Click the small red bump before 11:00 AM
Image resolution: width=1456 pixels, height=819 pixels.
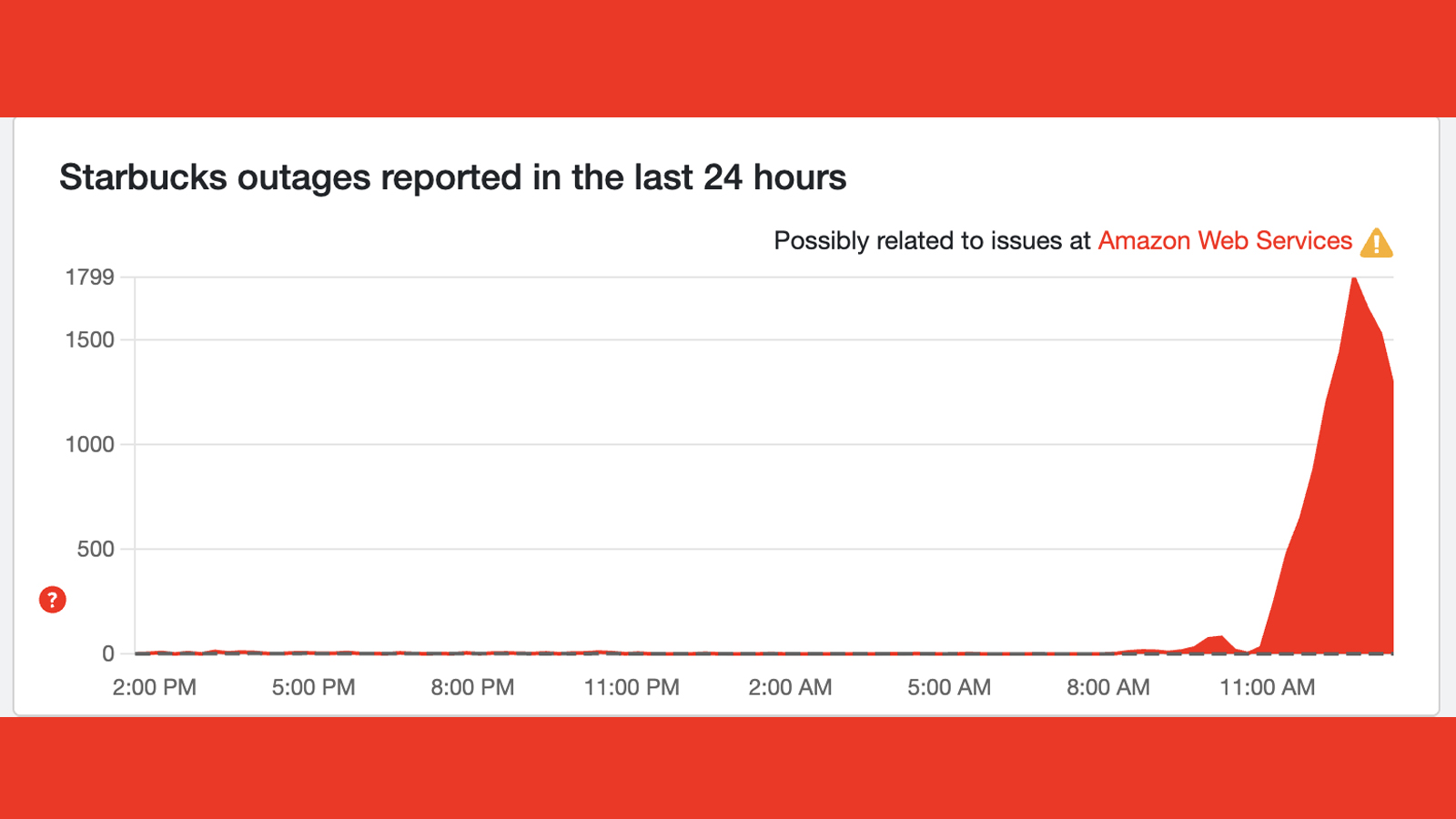[x=1216, y=642]
